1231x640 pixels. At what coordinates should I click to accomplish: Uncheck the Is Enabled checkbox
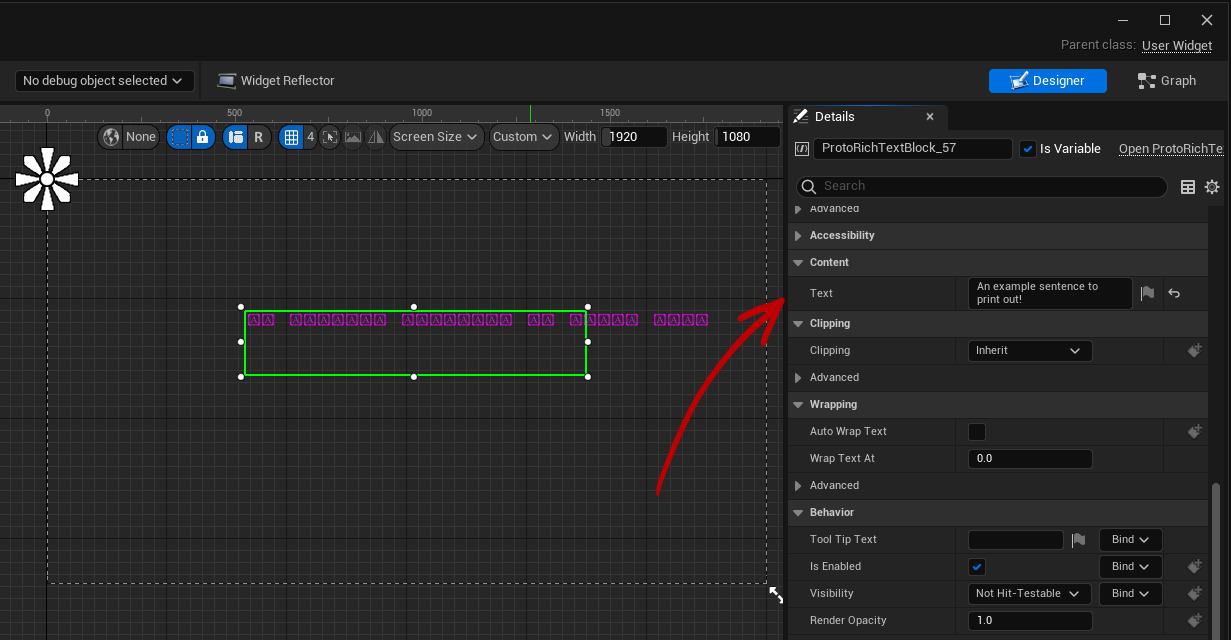(x=977, y=567)
